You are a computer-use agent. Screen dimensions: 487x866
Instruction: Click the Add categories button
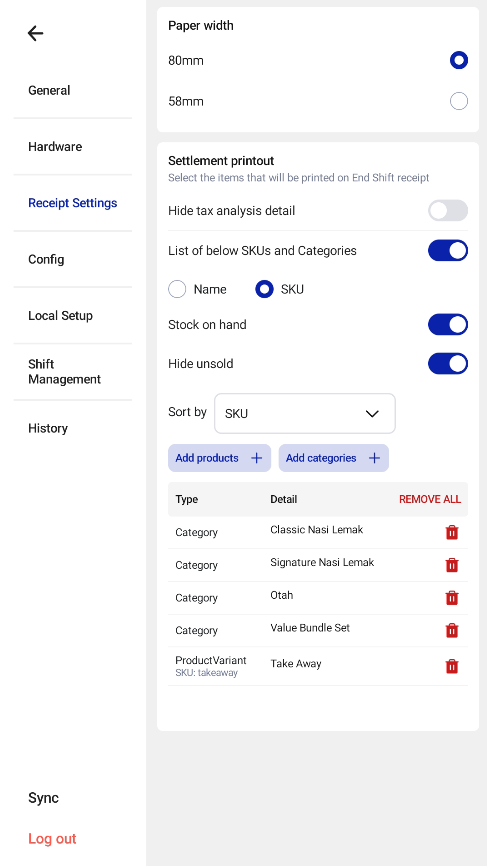334,458
